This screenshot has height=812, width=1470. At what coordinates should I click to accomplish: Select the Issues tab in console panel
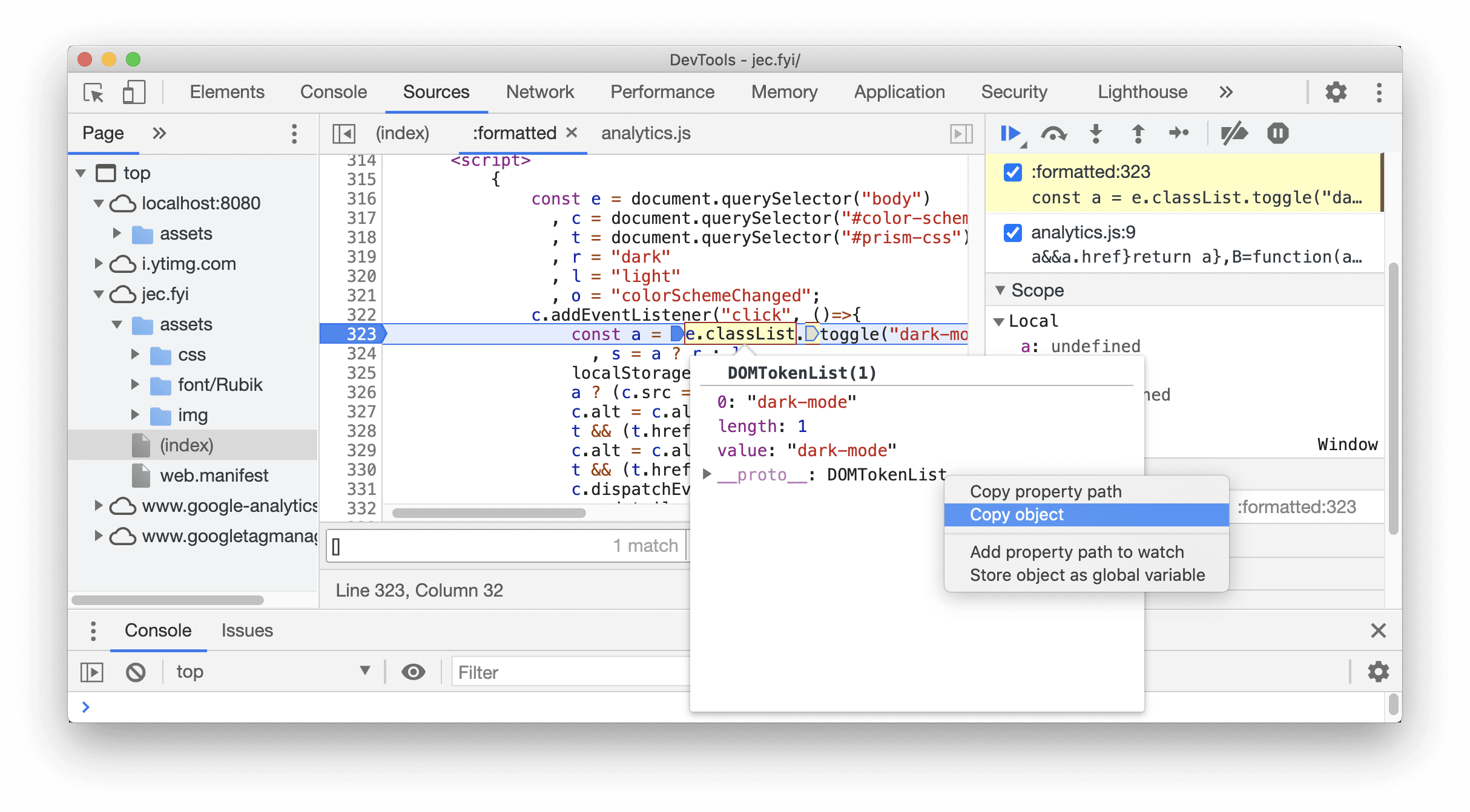point(248,630)
